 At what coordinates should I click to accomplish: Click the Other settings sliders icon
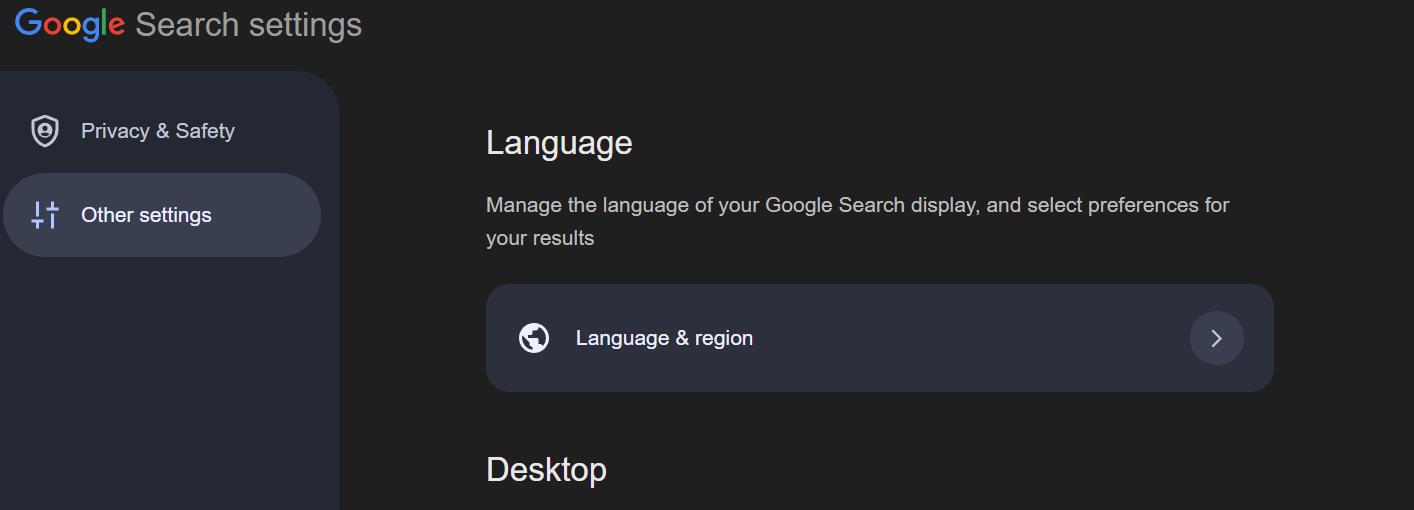coord(45,215)
